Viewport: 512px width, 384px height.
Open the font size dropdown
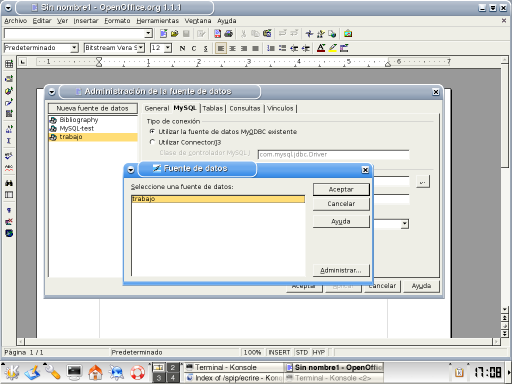point(168,48)
